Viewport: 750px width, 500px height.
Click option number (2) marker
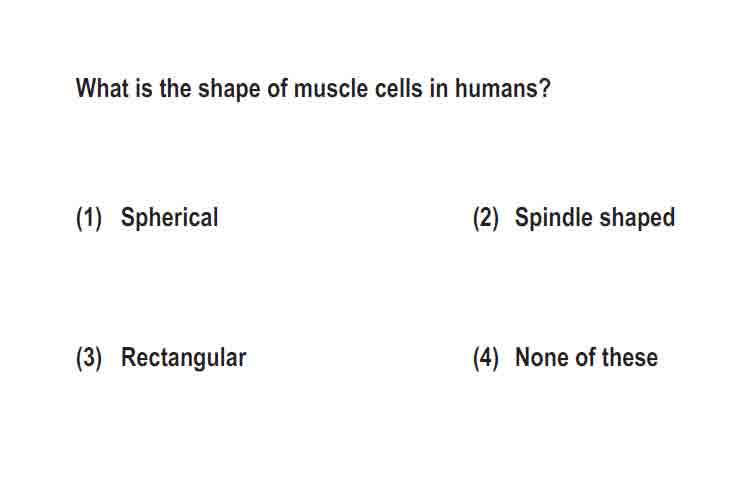(485, 219)
